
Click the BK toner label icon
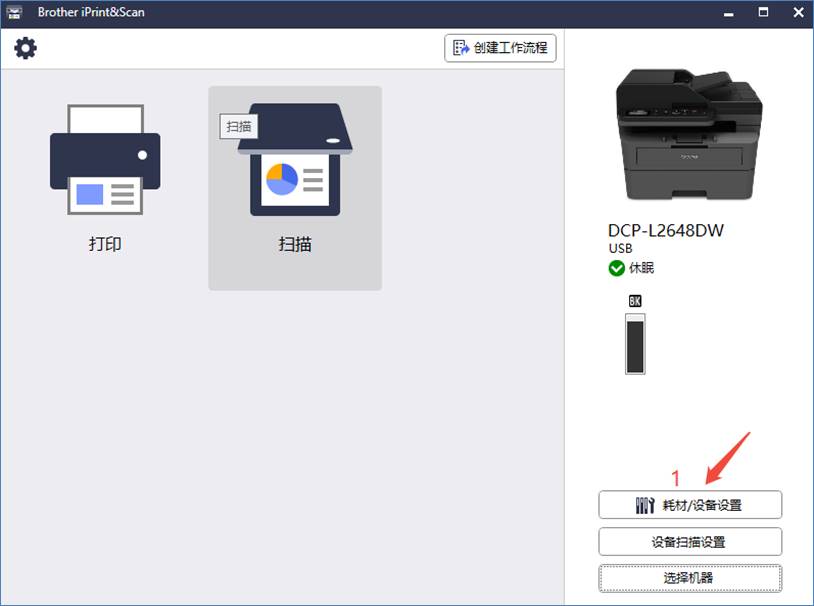(x=635, y=301)
